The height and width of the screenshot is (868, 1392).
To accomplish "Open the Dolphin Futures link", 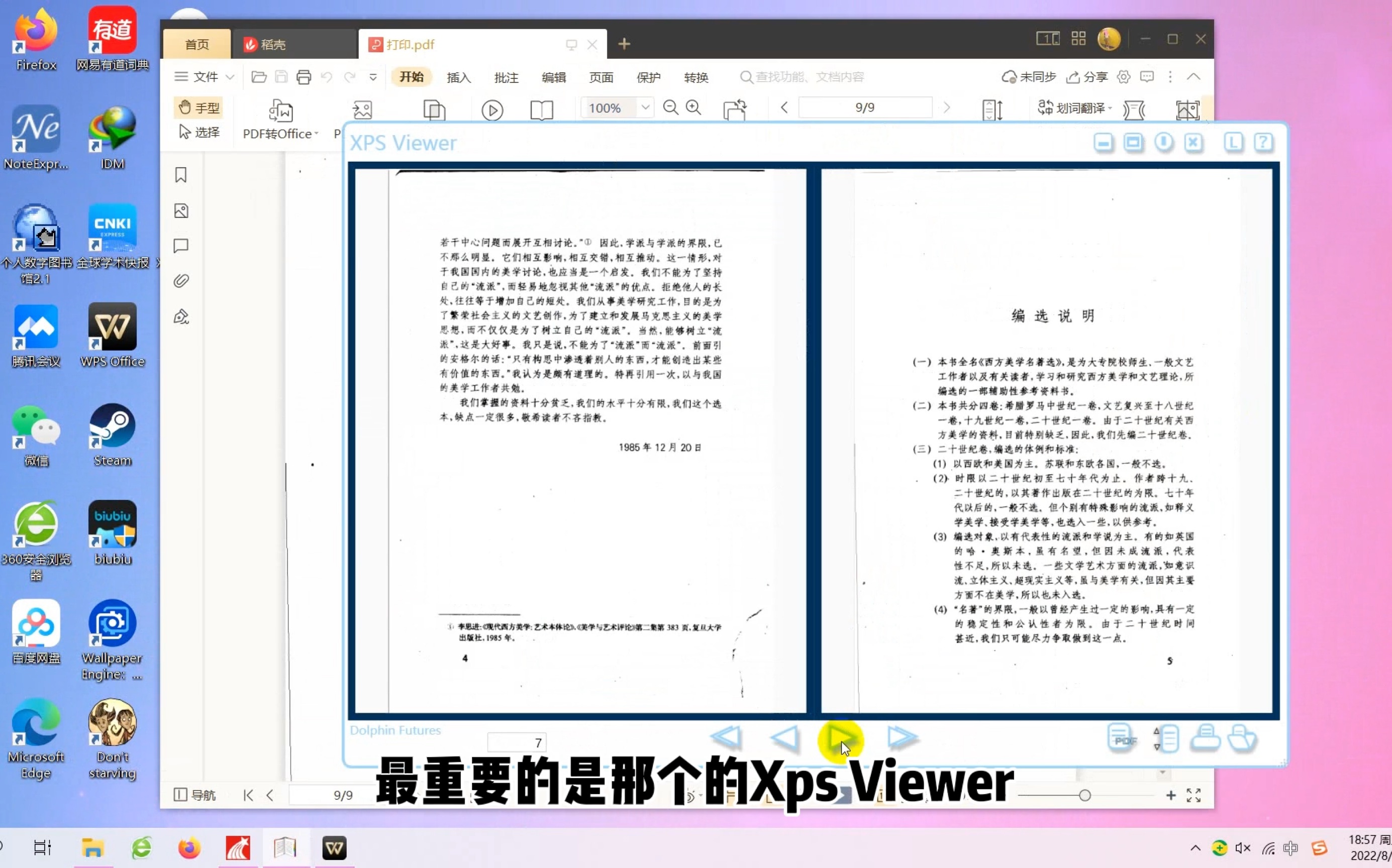I will tap(395, 730).
